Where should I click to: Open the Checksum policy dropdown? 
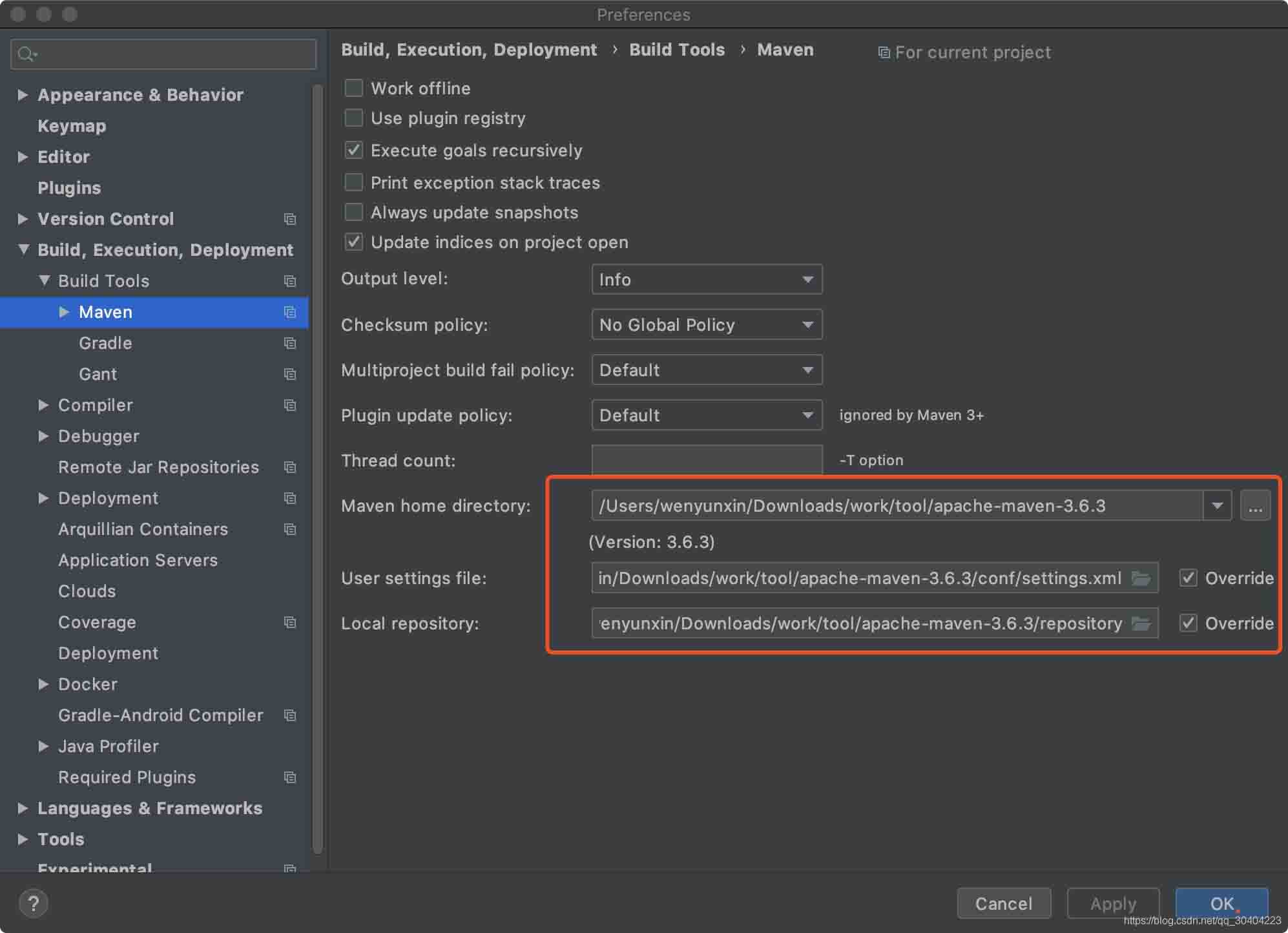pos(707,324)
